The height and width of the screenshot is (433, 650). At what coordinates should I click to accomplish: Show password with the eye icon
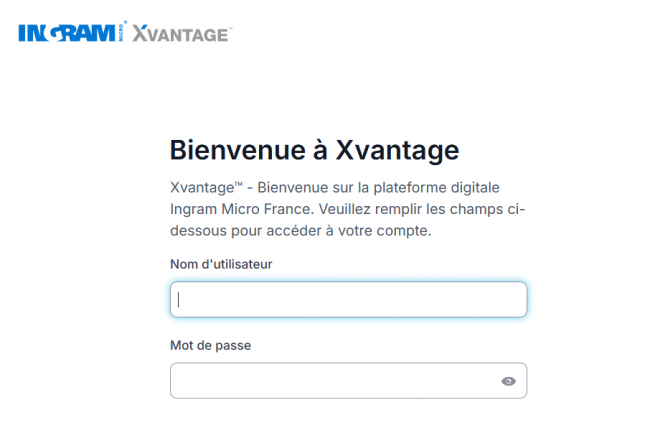pos(508,381)
